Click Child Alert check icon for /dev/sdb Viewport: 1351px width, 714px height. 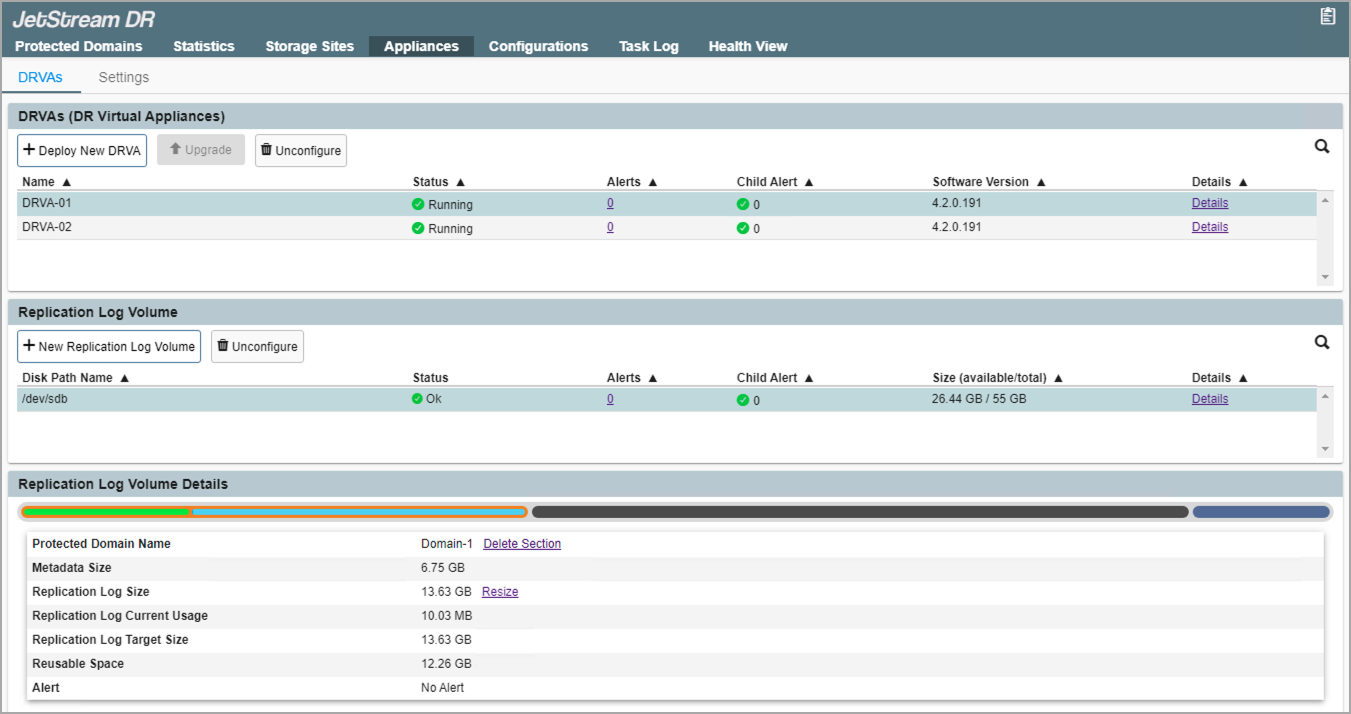pos(743,400)
